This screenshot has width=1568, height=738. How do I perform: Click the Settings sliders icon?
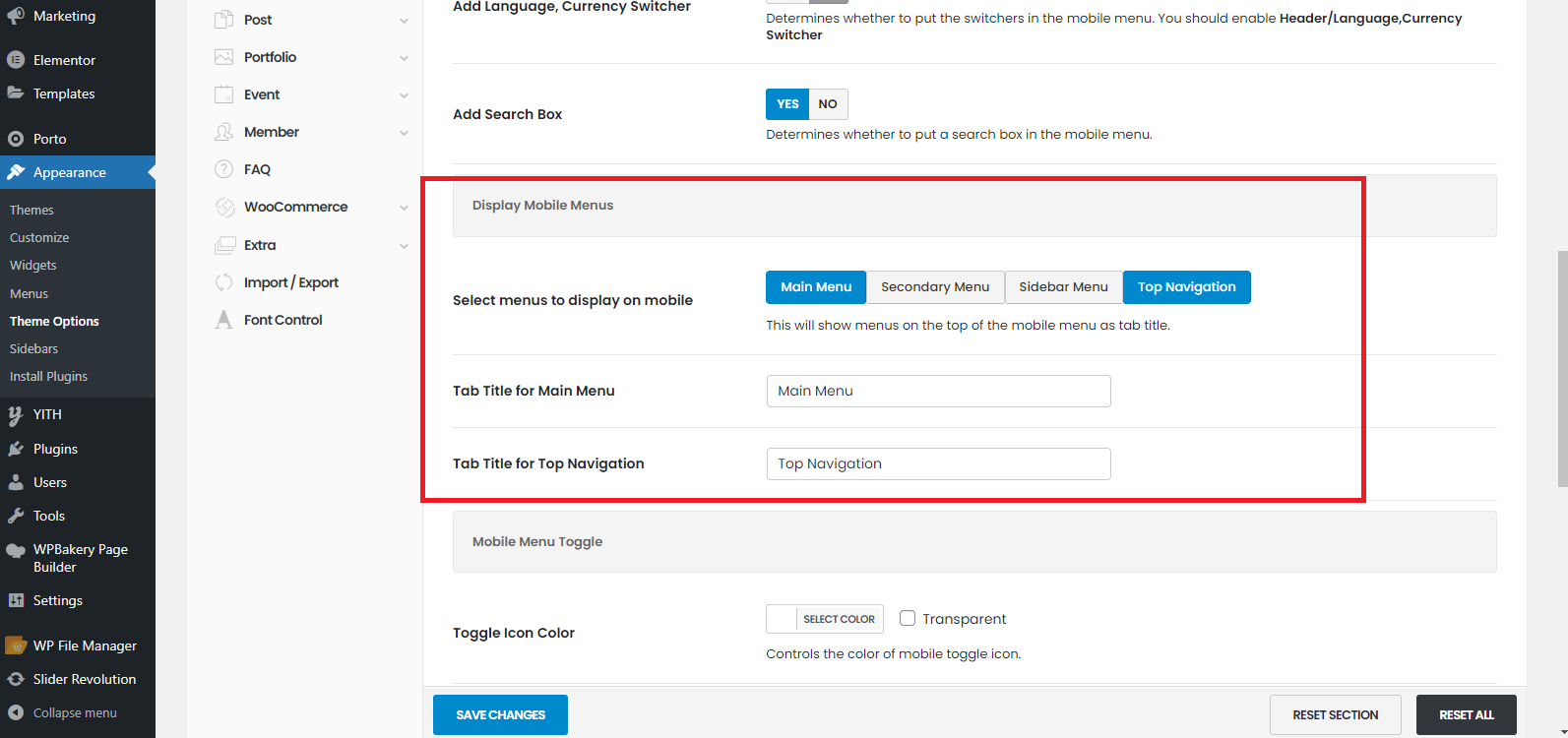(16, 600)
